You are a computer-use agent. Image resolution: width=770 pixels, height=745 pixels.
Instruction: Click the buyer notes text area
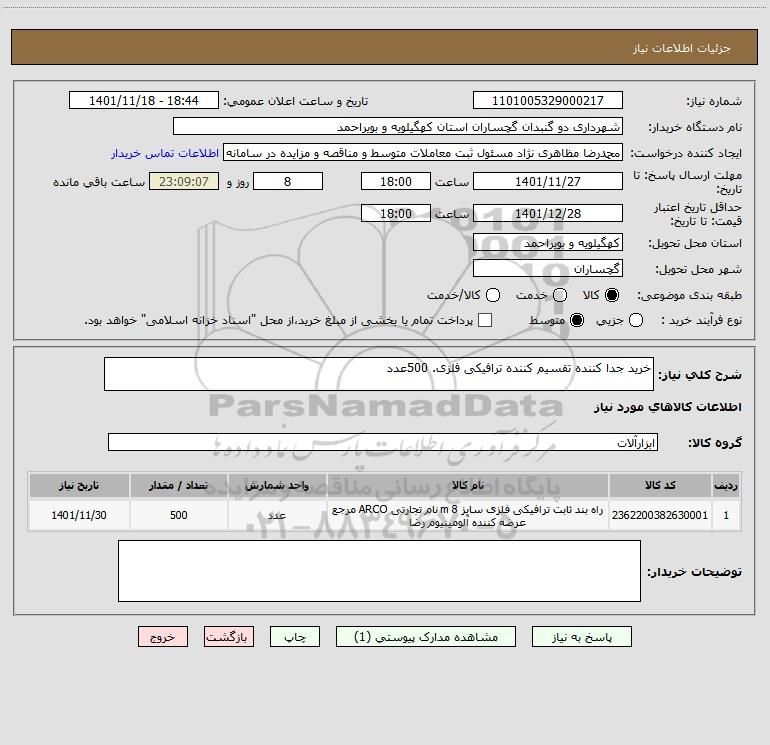click(379, 571)
